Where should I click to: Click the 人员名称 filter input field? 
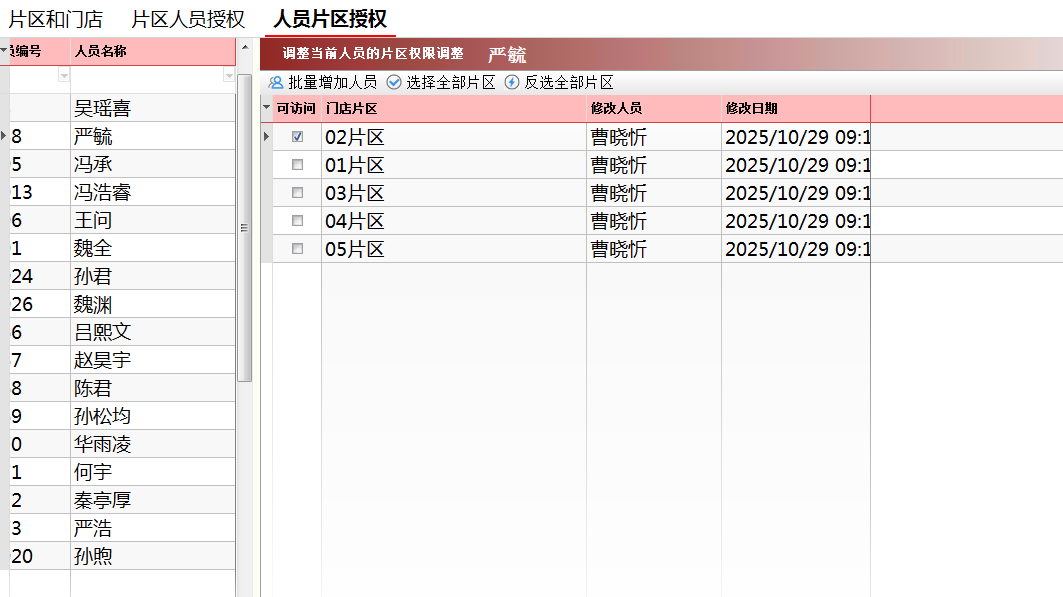click(x=147, y=75)
